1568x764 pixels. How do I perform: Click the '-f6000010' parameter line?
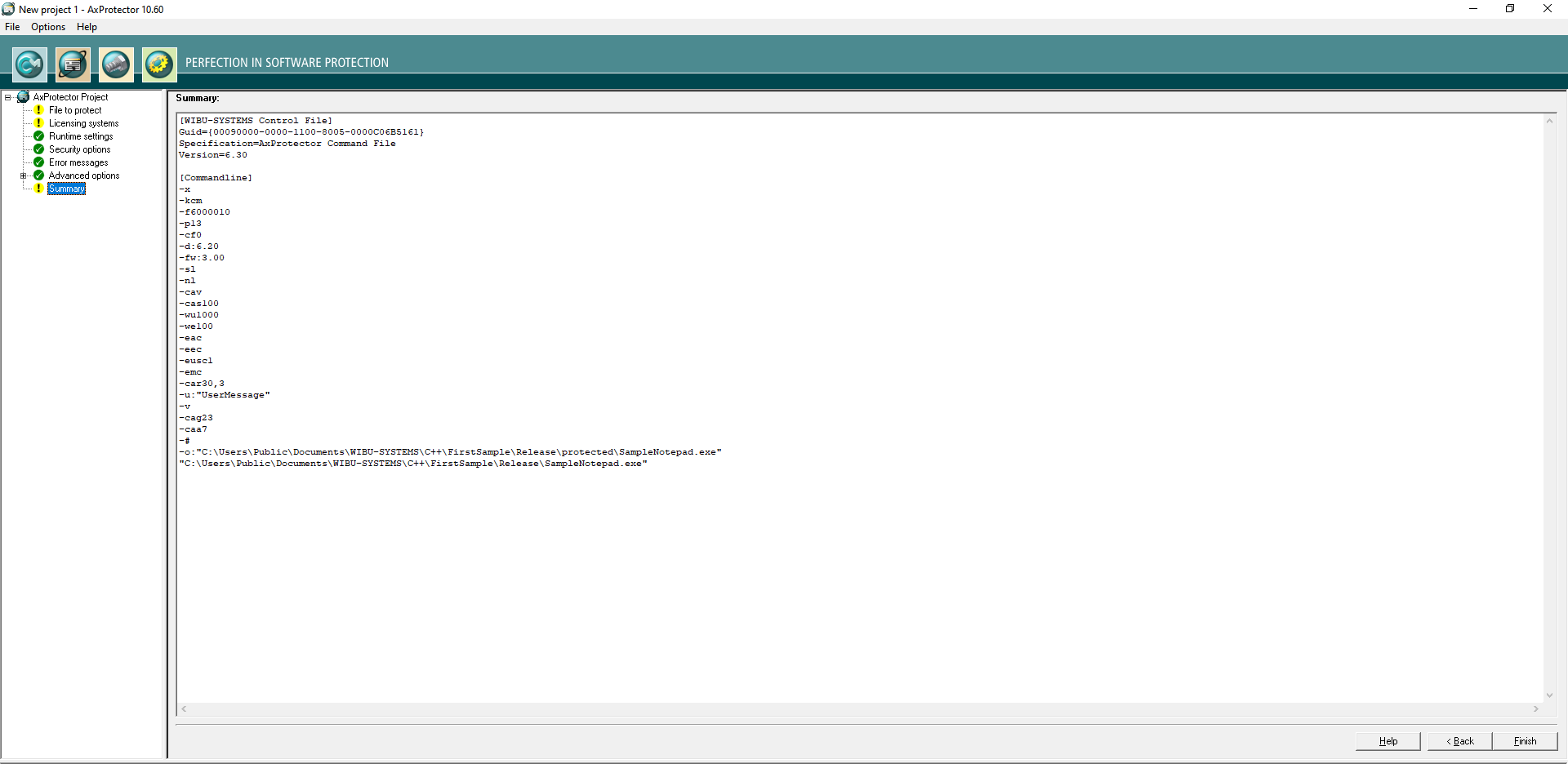pos(204,212)
